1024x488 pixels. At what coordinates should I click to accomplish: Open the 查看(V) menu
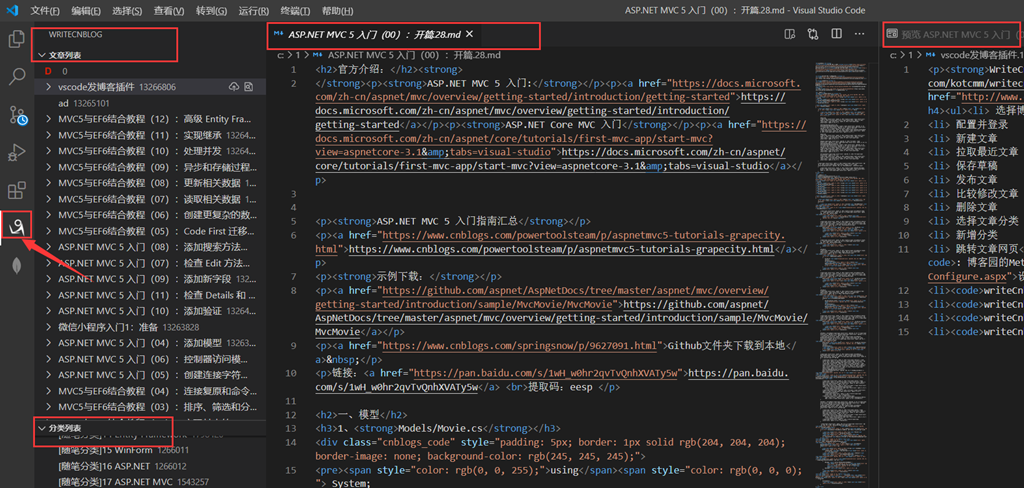[168, 10]
